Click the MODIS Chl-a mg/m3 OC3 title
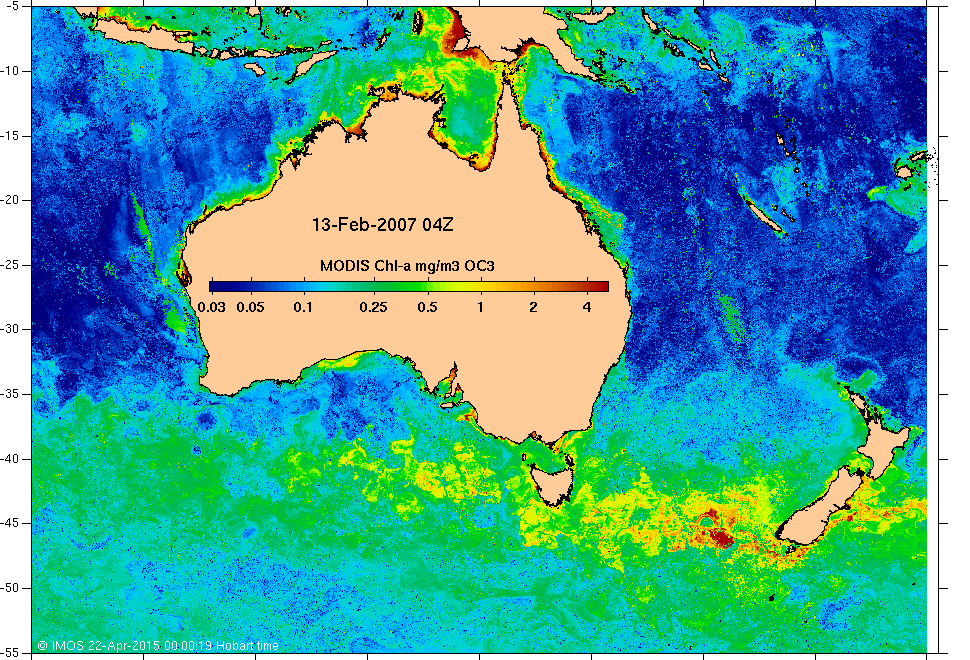This screenshot has height=660, width=970. [x=407, y=266]
